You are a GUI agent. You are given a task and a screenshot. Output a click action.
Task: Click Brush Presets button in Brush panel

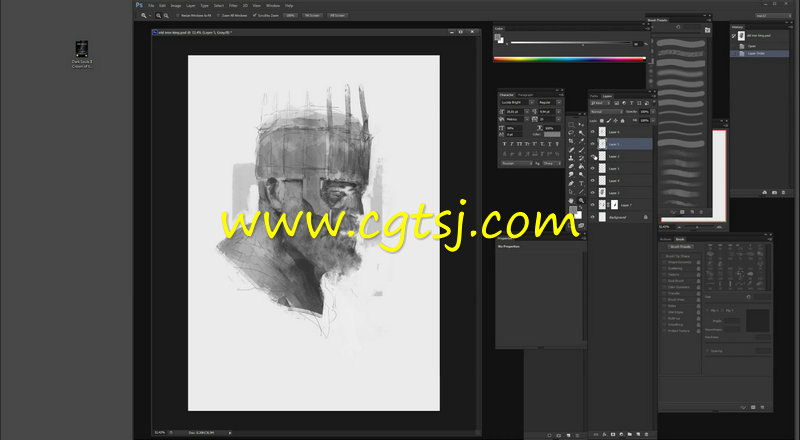681,247
